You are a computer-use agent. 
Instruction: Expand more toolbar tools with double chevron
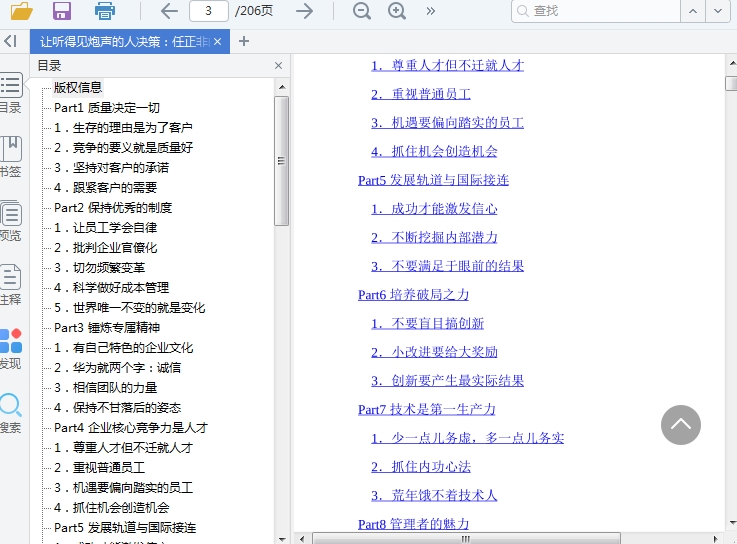pos(431,11)
